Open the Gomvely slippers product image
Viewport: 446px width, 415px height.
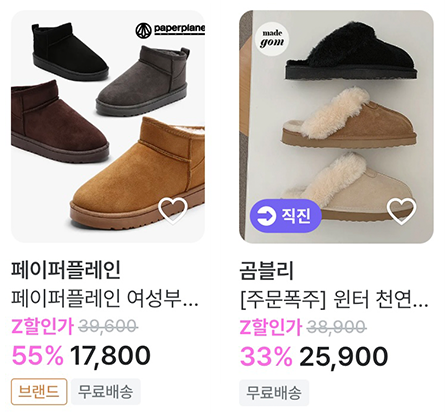click(336, 126)
